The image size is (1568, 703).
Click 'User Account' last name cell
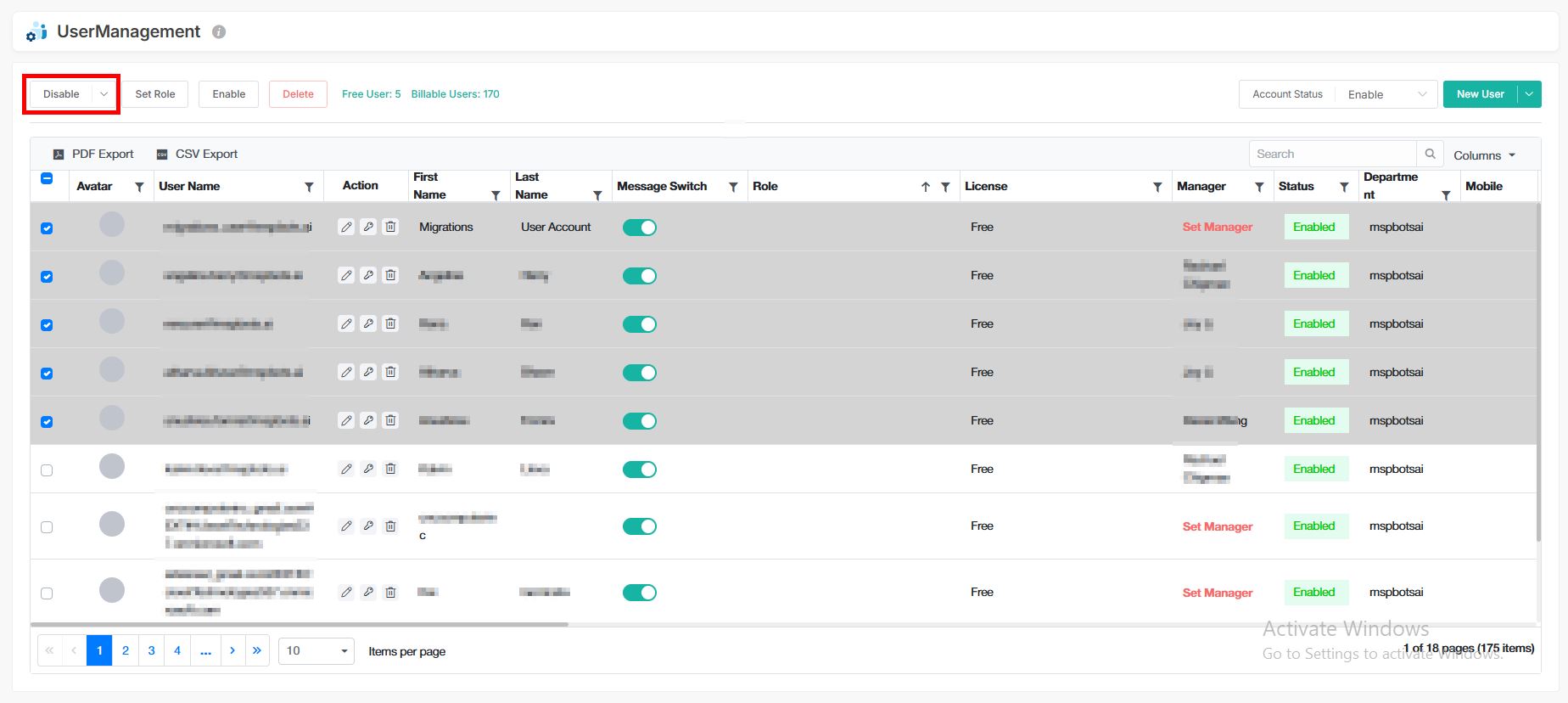pos(556,227)
